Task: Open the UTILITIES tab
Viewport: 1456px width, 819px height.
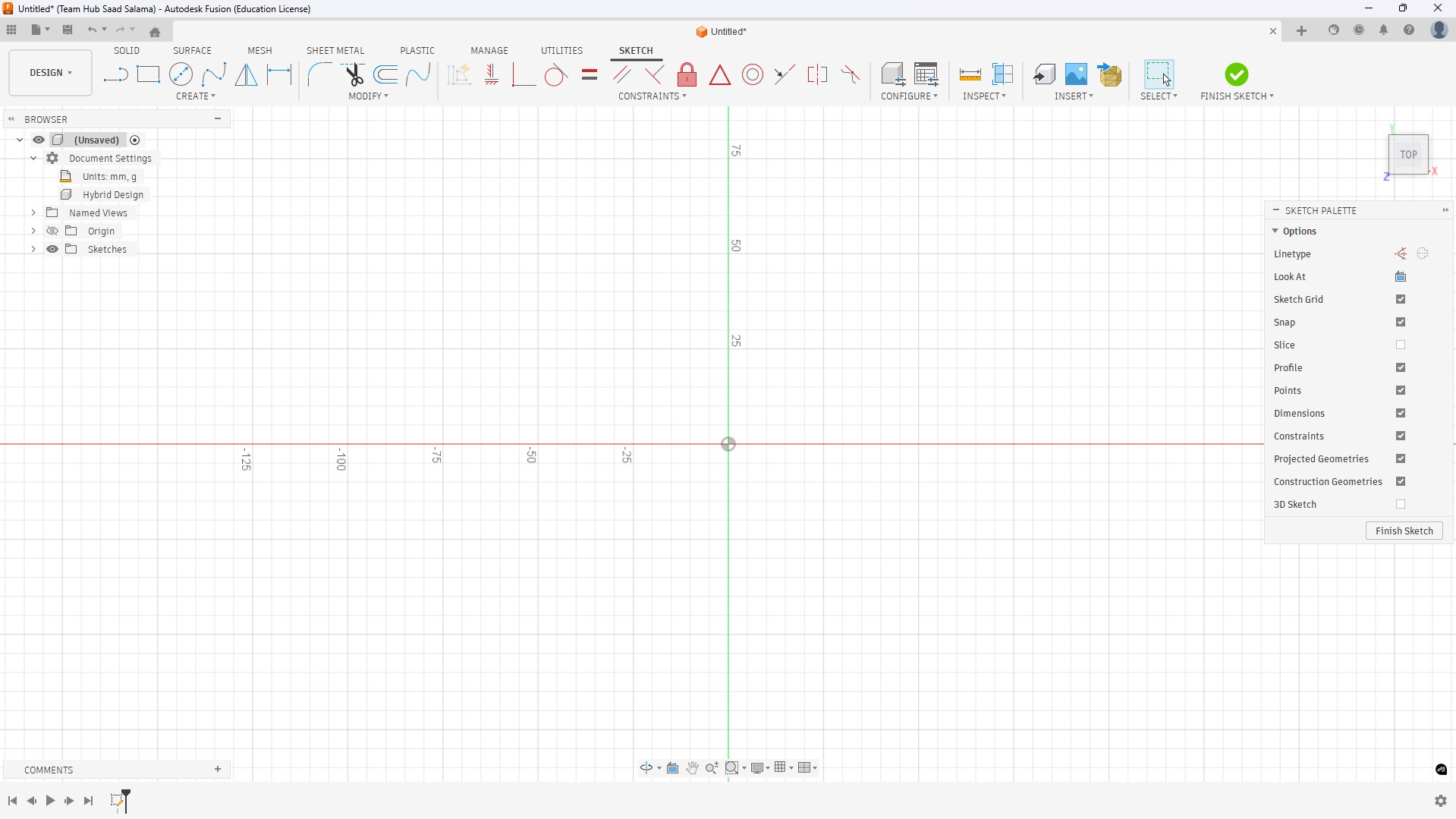Action: (x=561, y=51)
